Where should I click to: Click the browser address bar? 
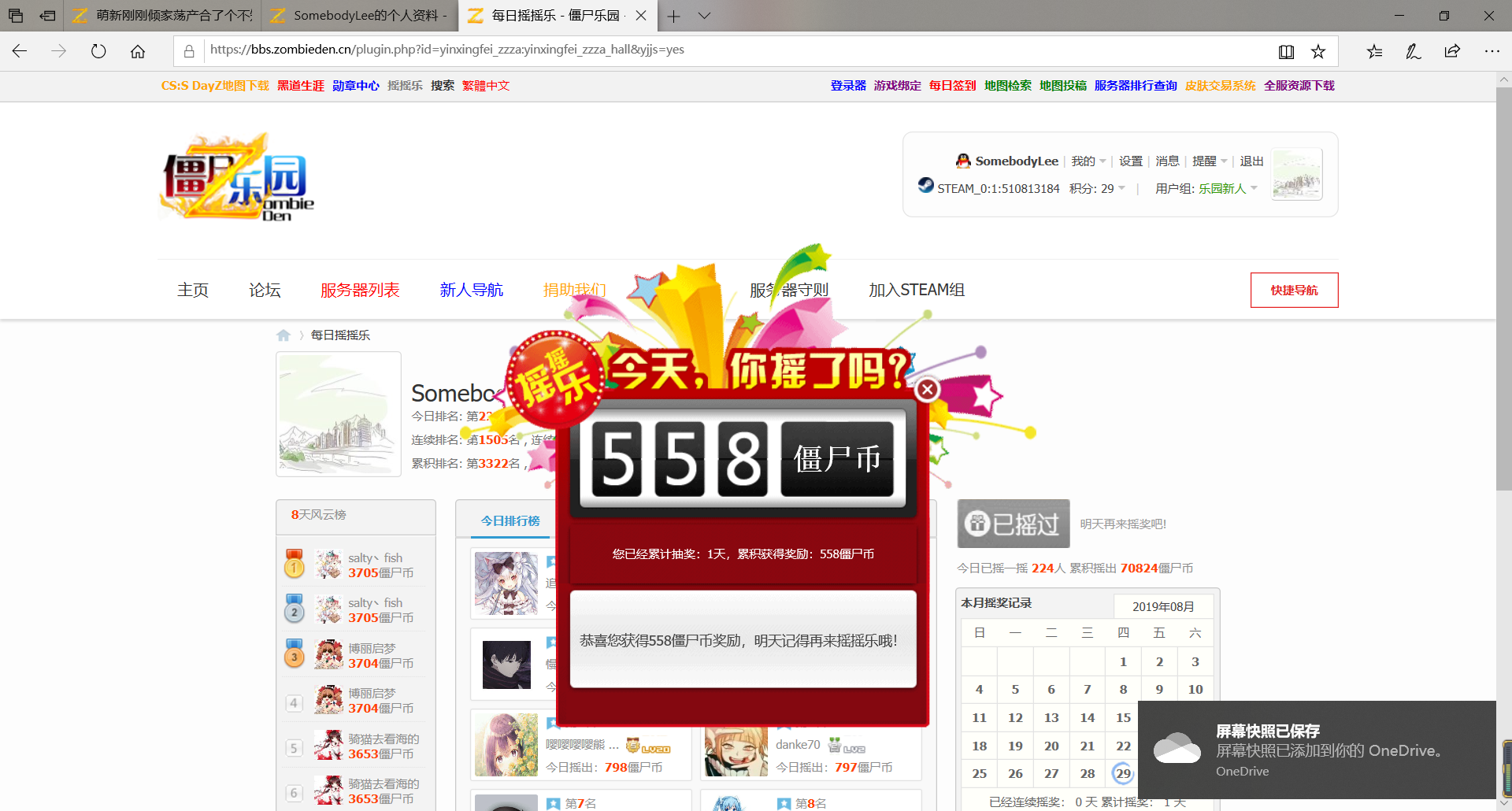point(732,50)
